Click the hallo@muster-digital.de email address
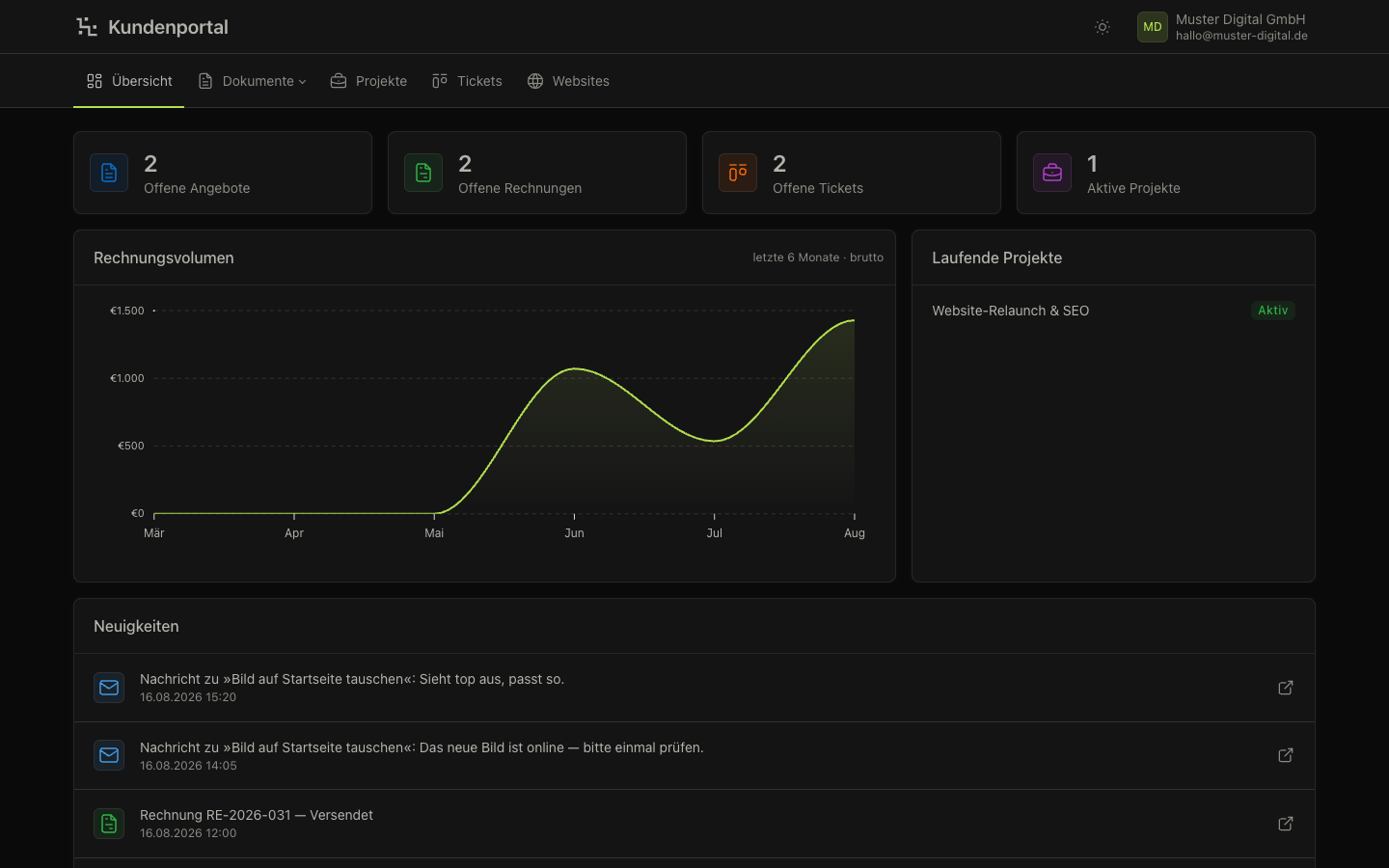The height and width of the screenshot is (868, 1389). [1241, 36]
